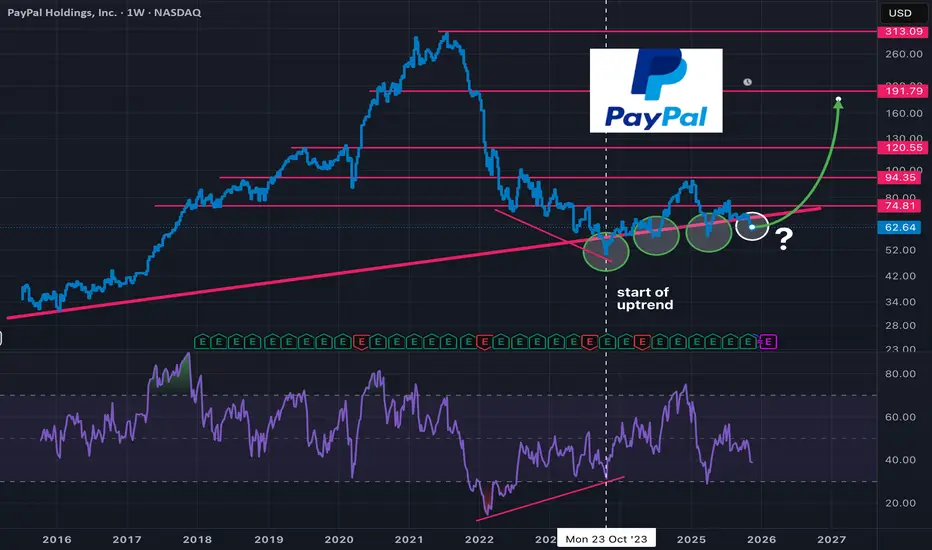Viewport: 932px width, 550px height.
Task: Select the 313.09 price level label
Action: point(903,32)
